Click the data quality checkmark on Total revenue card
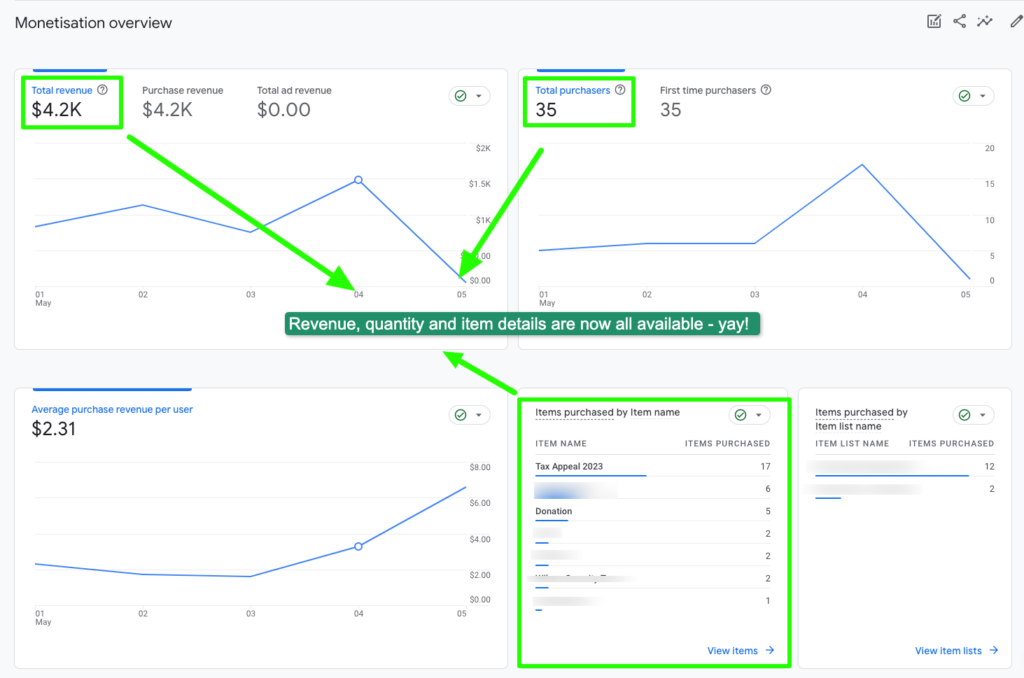Viewport: 1024px width, 678px height. 461,95
